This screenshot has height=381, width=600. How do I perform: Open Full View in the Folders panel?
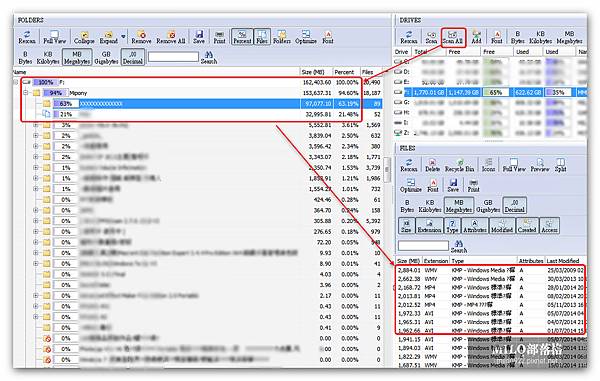coord(54,37)
